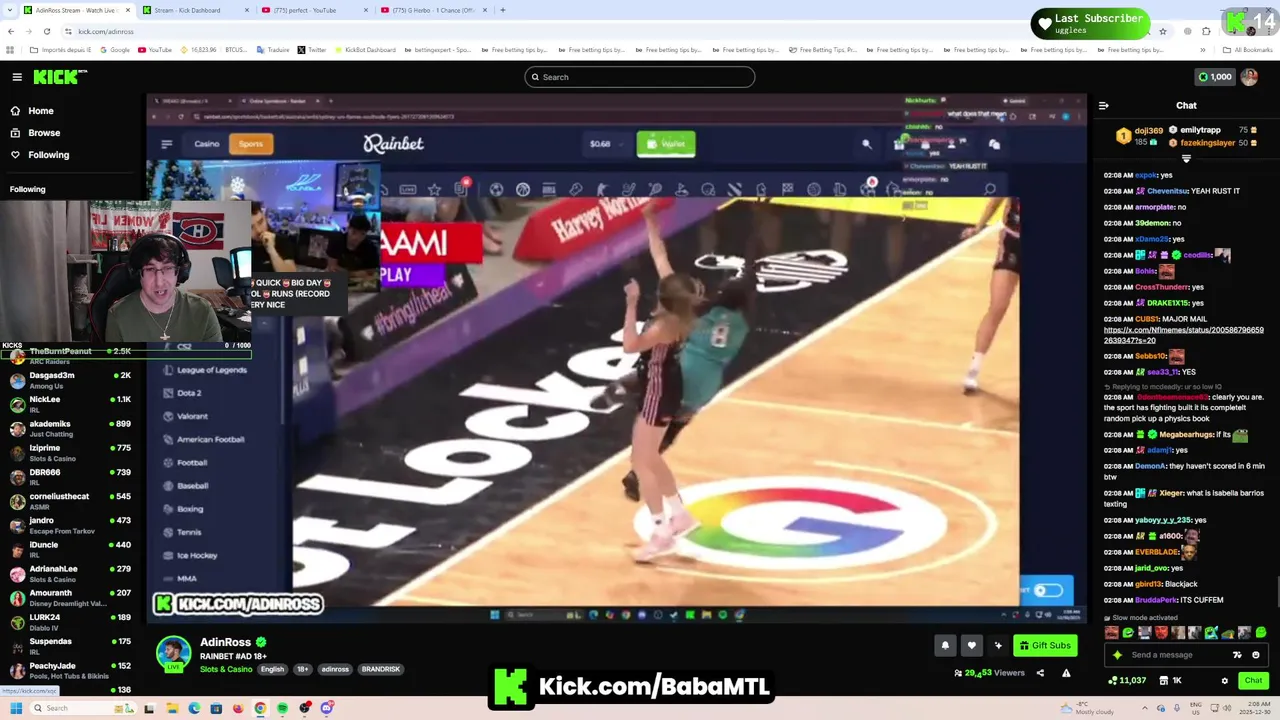Open the chat settings gear
1280x720 pixels.
click(x=1224, y=681)
